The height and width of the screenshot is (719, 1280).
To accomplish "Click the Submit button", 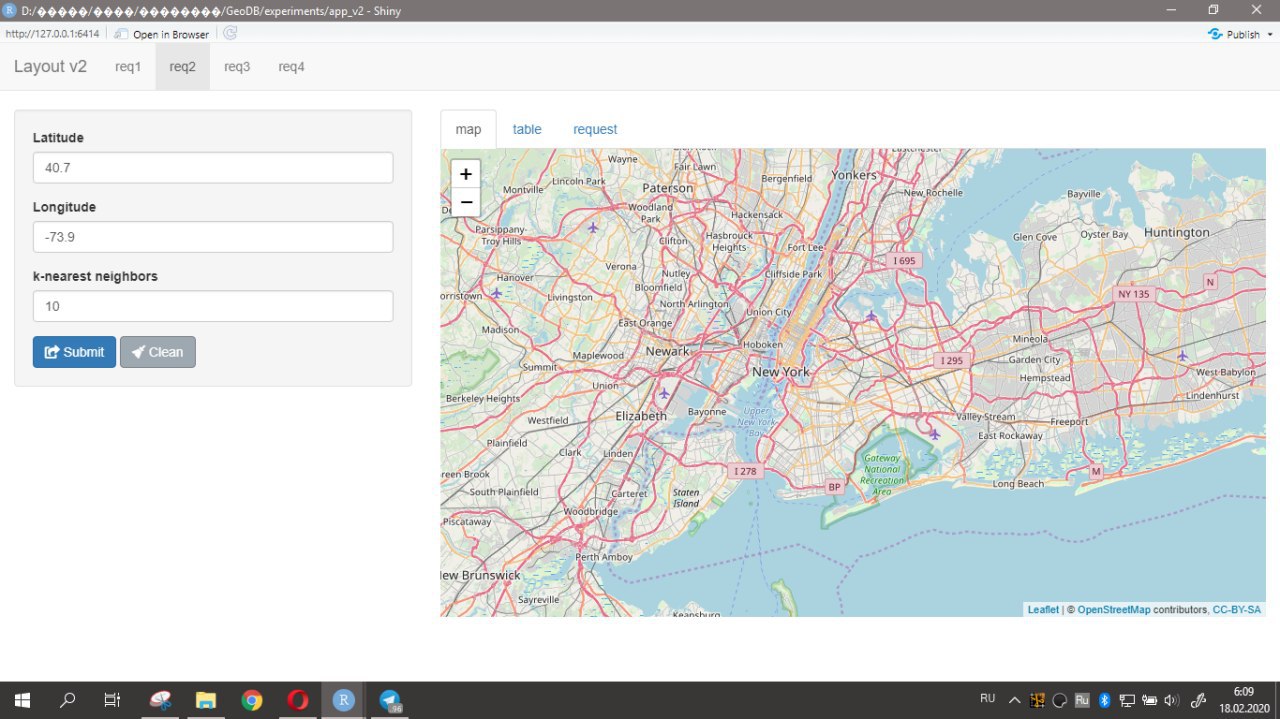I will click(x=74, y=352).
